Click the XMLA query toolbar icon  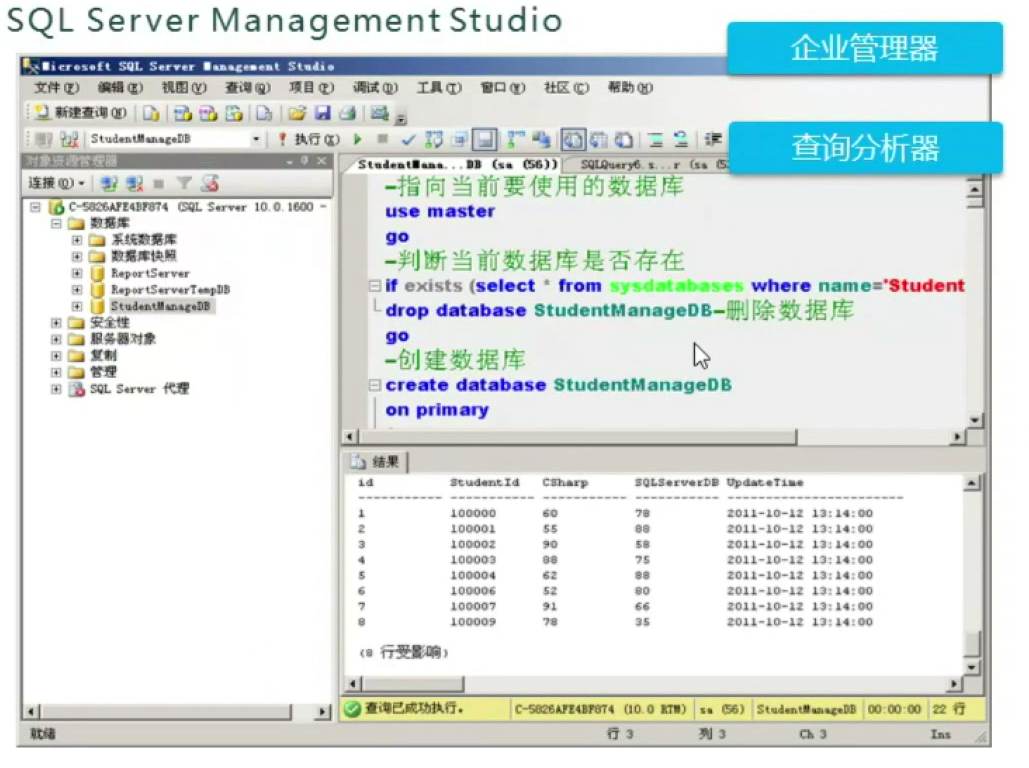[x=234, y=113]
